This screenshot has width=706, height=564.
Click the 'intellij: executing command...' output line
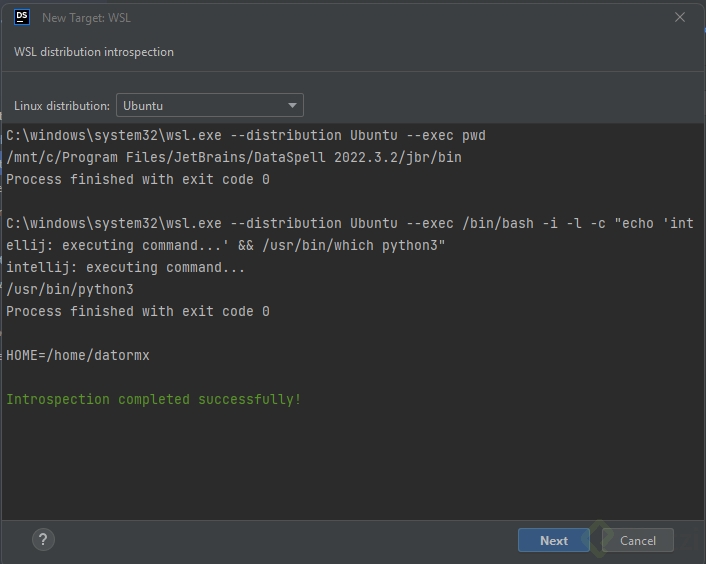pos(125,267)
